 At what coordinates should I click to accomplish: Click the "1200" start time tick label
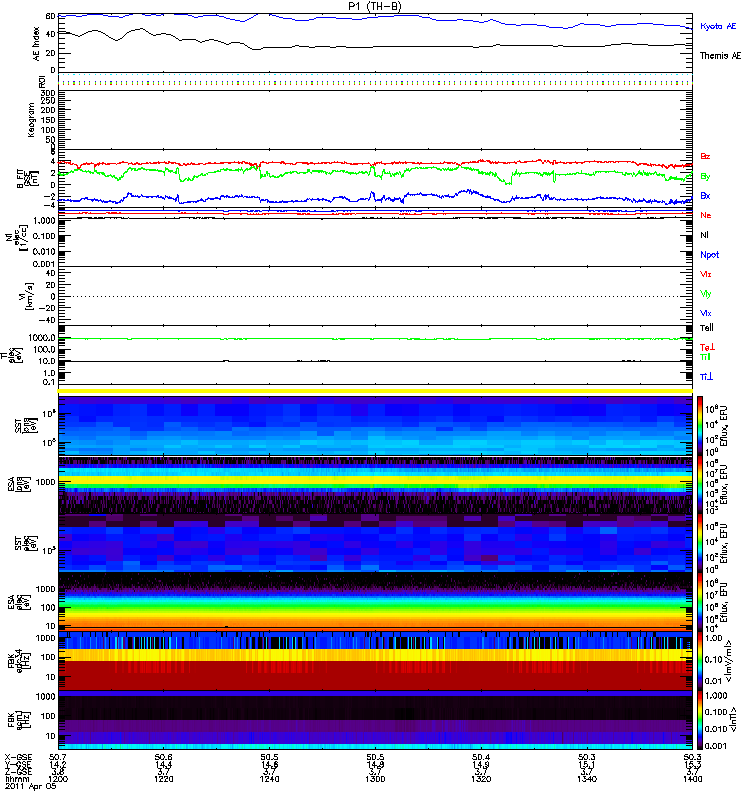(x=58, y=779)
